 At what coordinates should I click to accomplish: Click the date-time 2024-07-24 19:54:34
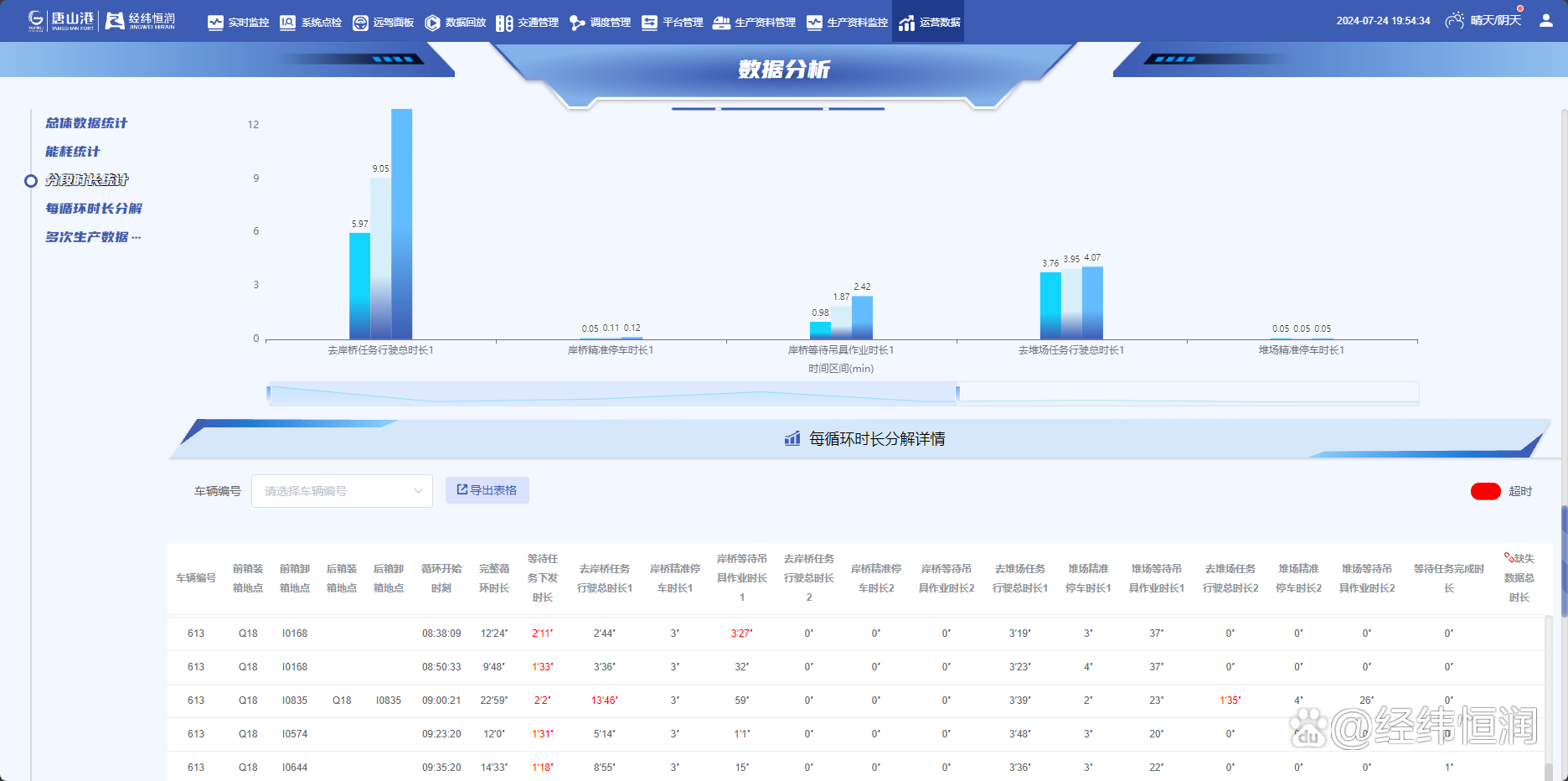pos(1383,21)
